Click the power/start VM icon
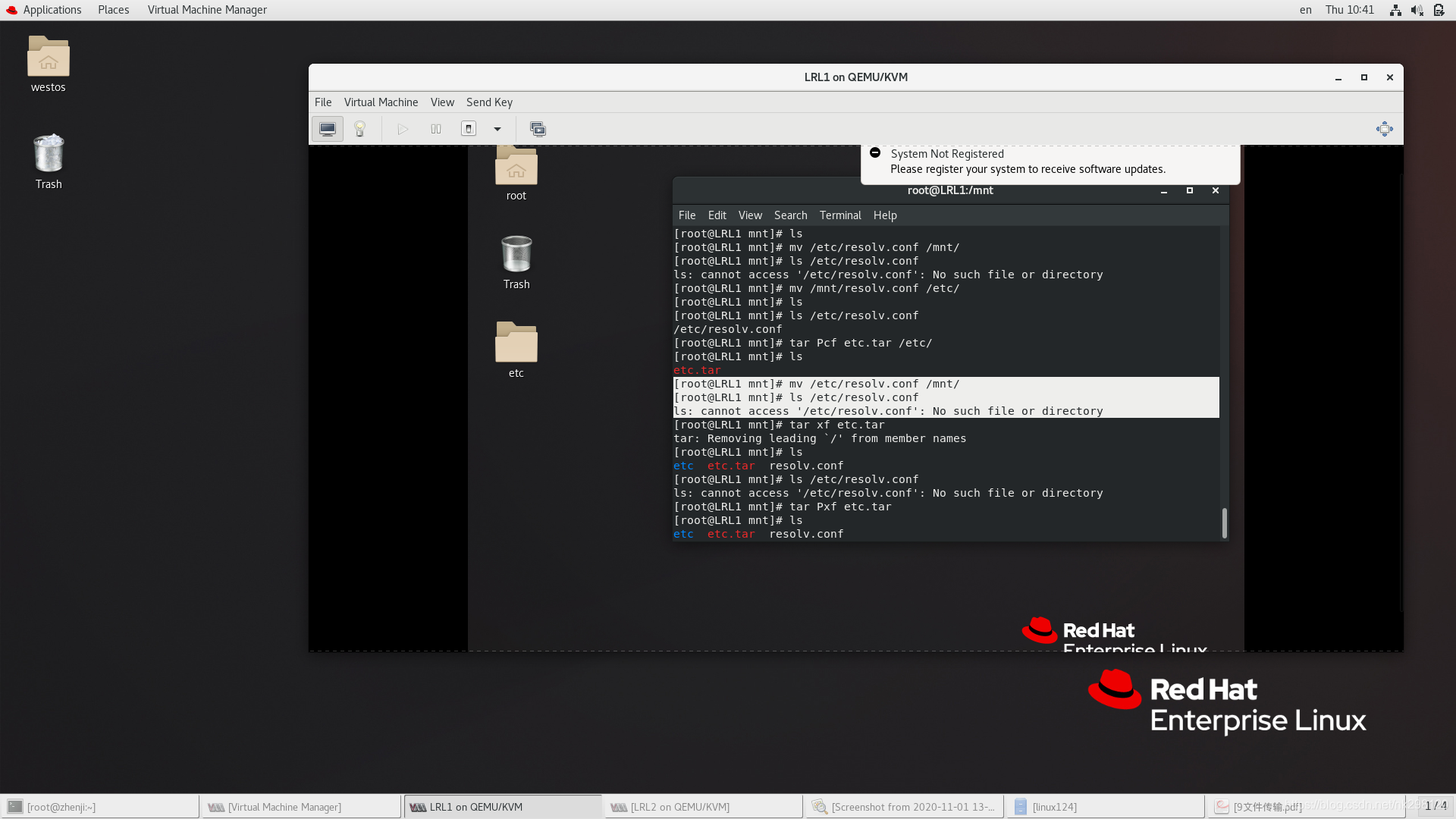This screenshot has height=819, width=1456. [401, 129]
